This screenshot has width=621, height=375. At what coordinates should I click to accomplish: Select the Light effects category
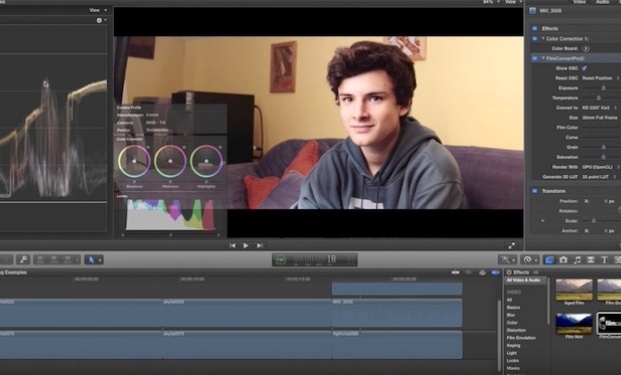[x=512, y=353]
